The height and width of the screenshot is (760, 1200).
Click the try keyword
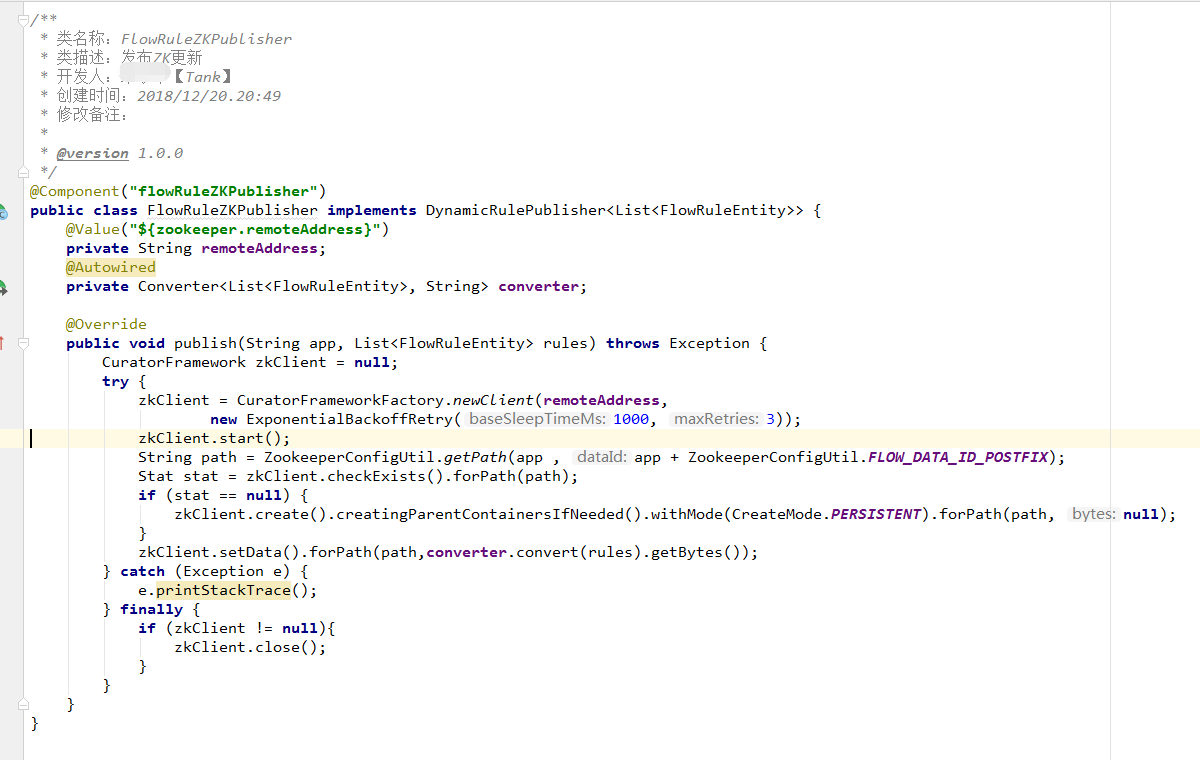coord(115,381)
